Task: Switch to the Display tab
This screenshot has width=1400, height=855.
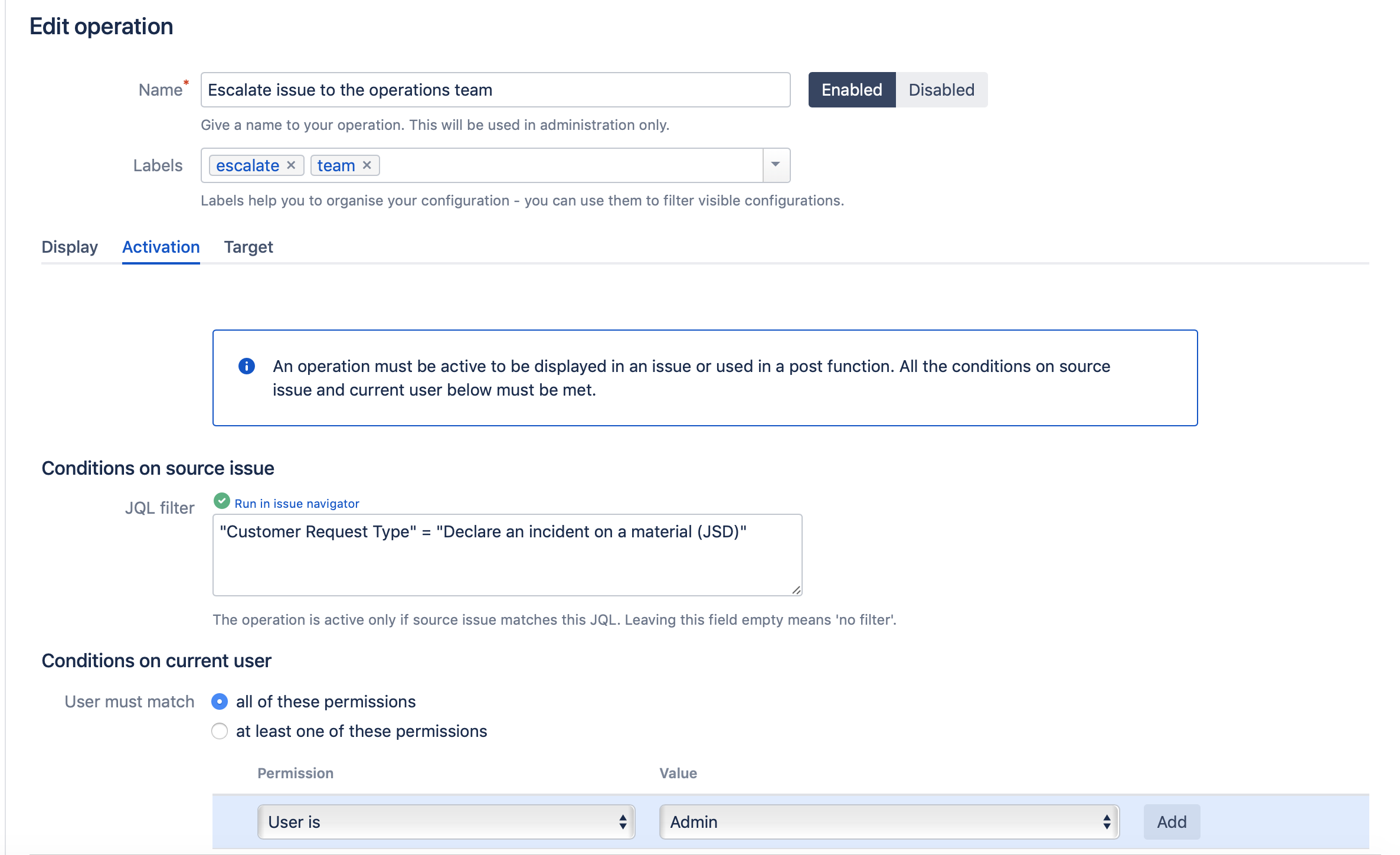Action: (x=69, y=247)
